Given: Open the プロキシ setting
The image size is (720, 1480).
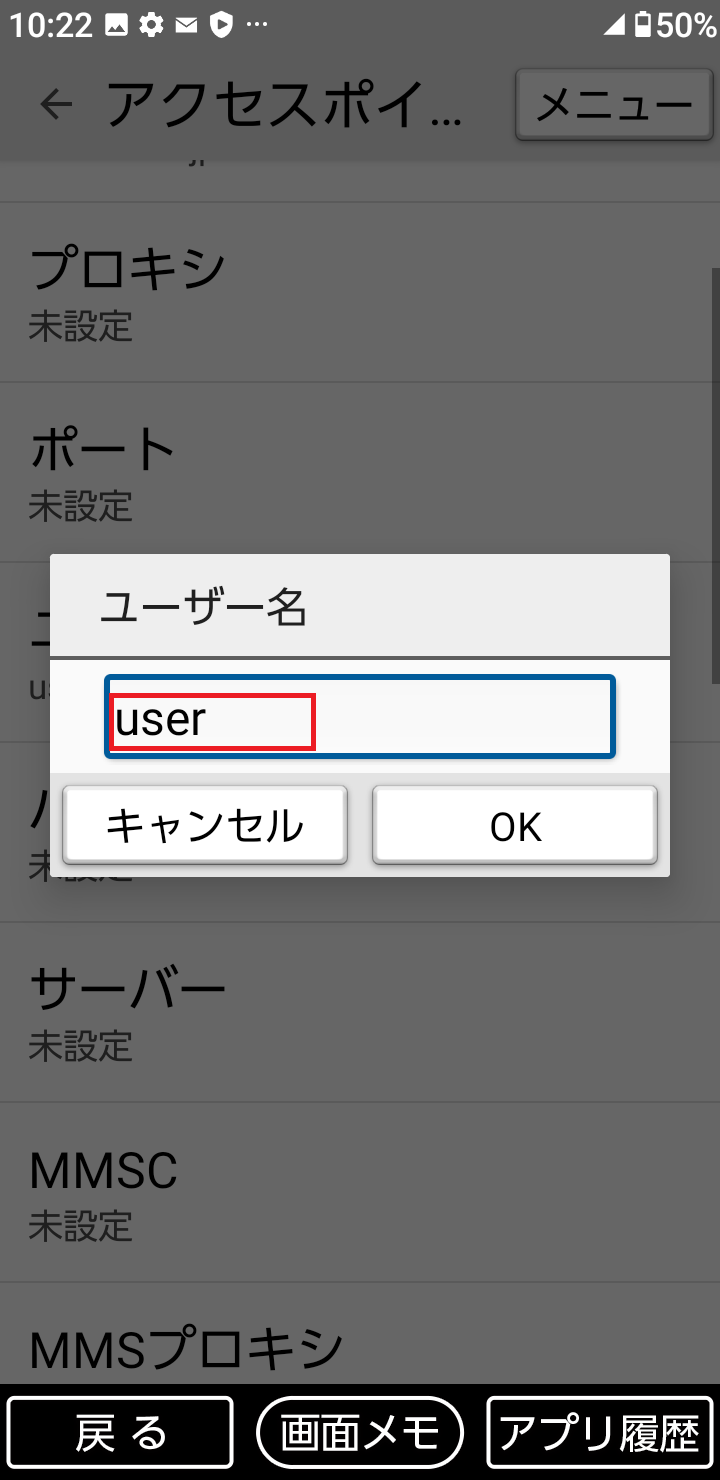Looking at the screenshot, I should click(360, 290).
